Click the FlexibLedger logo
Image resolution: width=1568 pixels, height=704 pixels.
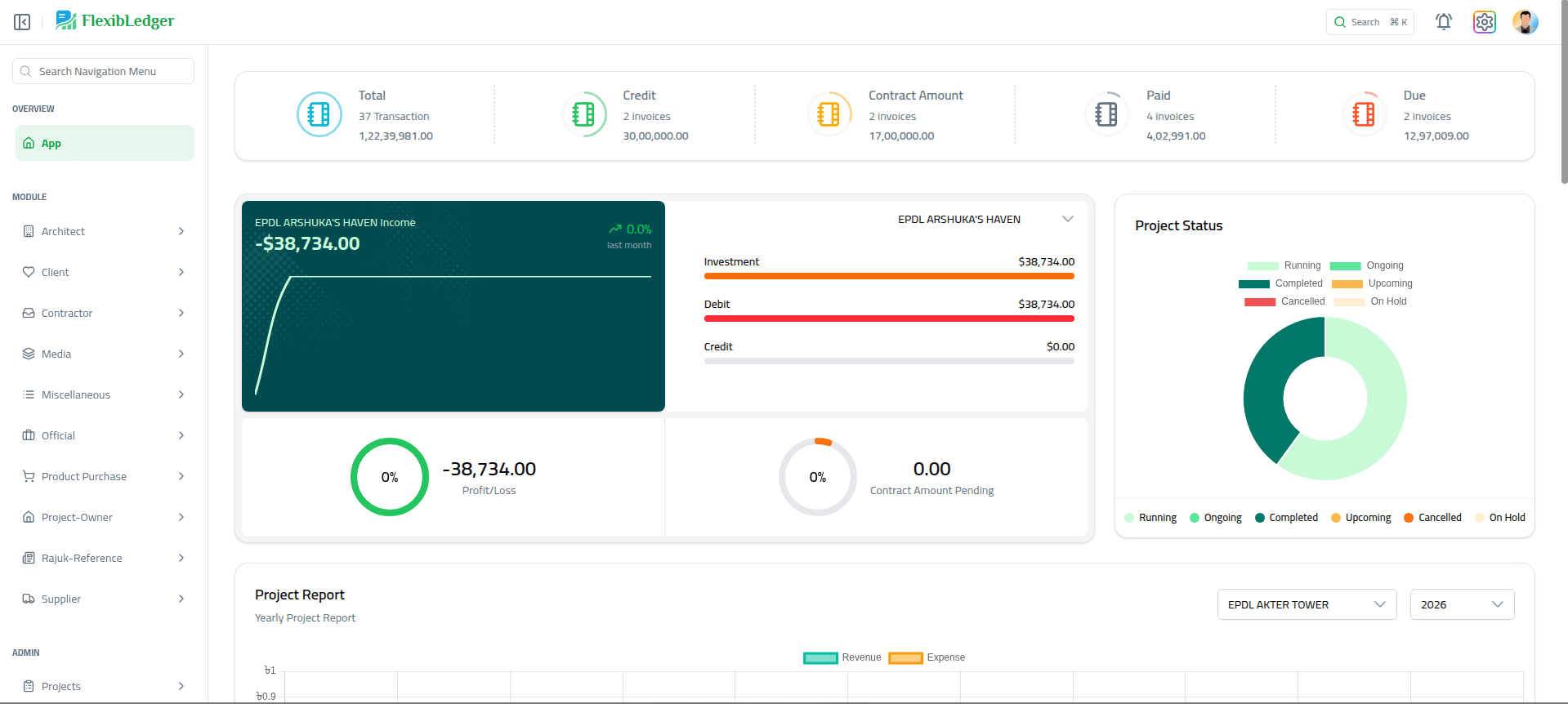[115, 21]
